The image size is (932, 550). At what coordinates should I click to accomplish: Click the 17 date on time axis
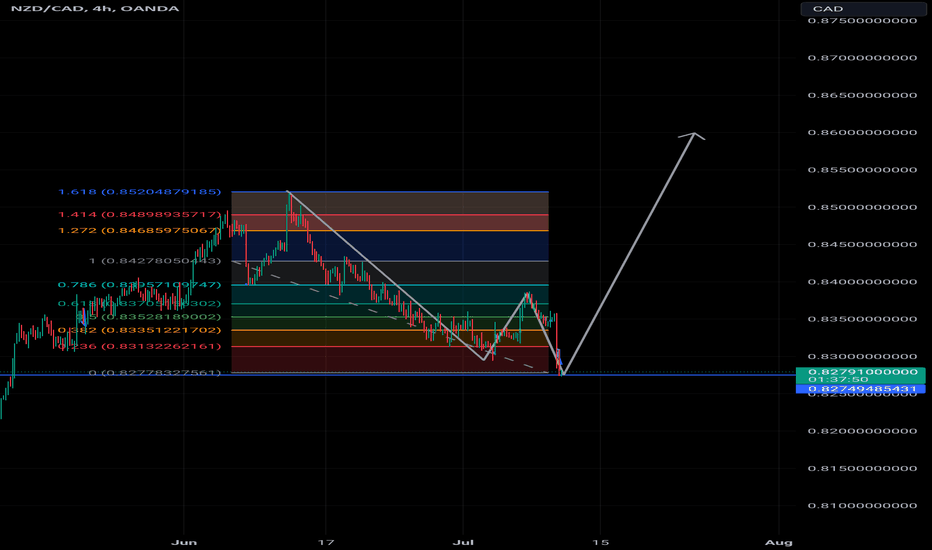point(326,542)
